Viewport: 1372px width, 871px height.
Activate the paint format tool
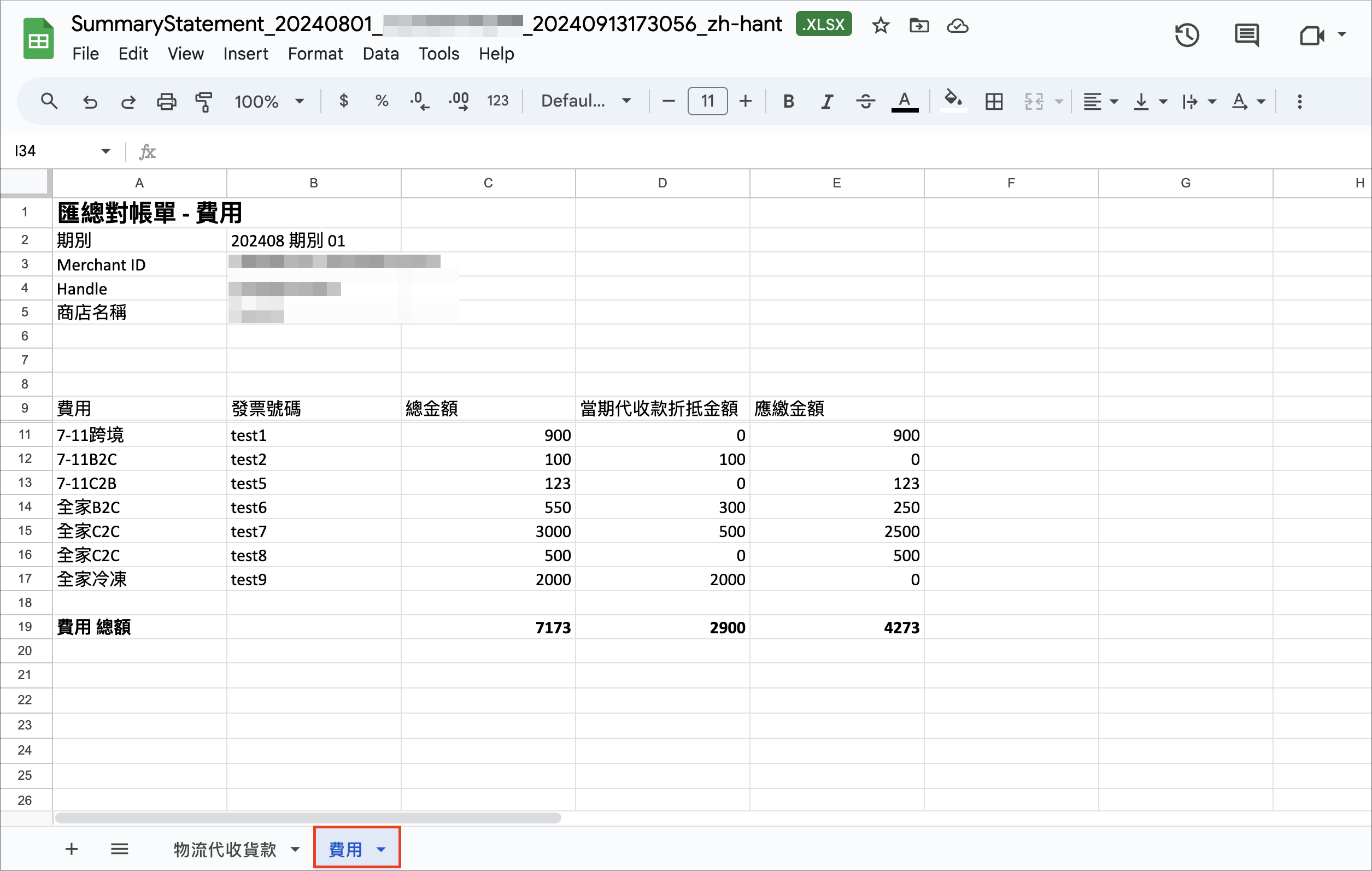(204, 102)
